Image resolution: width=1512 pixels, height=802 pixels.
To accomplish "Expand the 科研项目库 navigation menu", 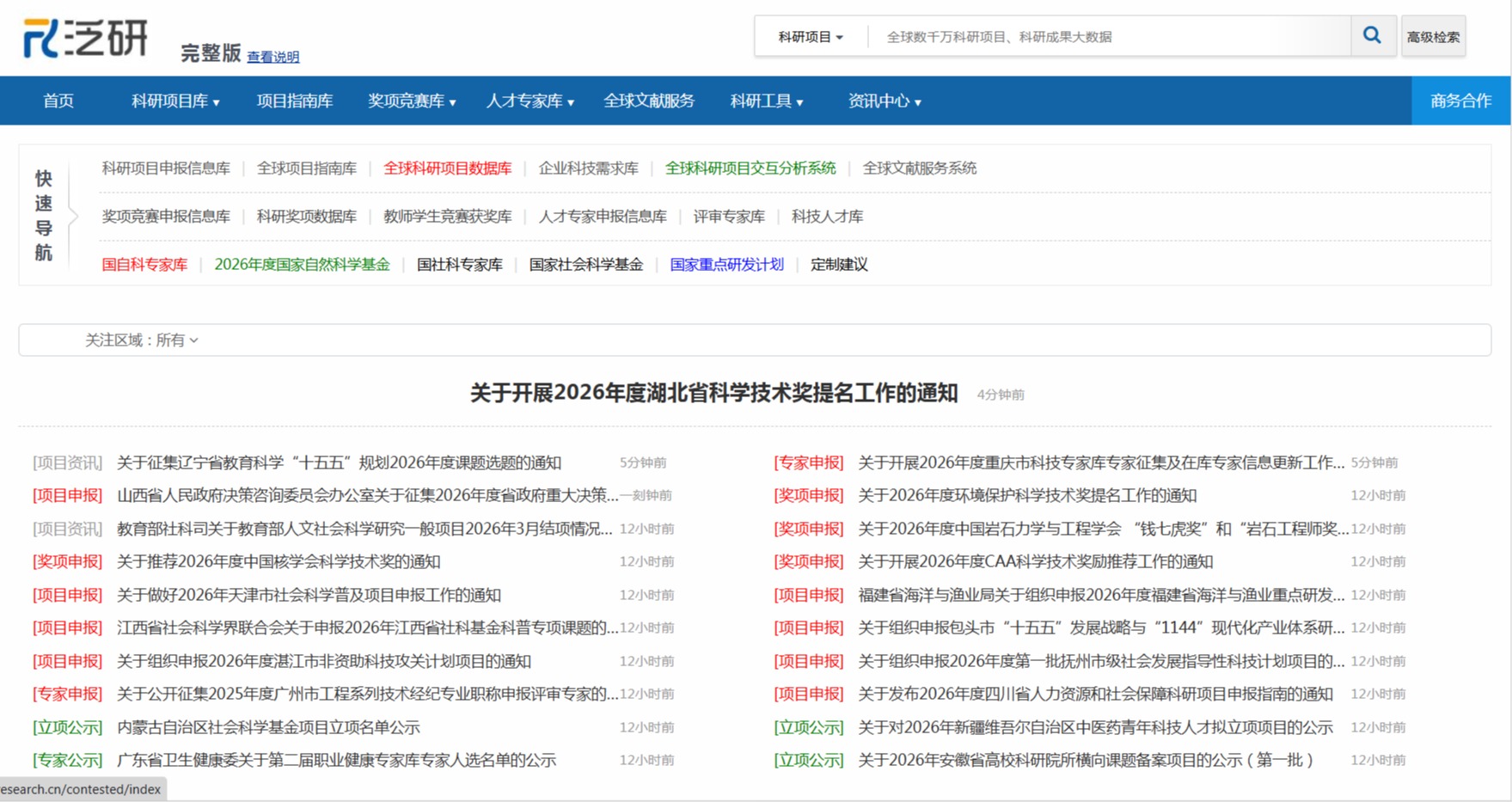I will [174, 101].
